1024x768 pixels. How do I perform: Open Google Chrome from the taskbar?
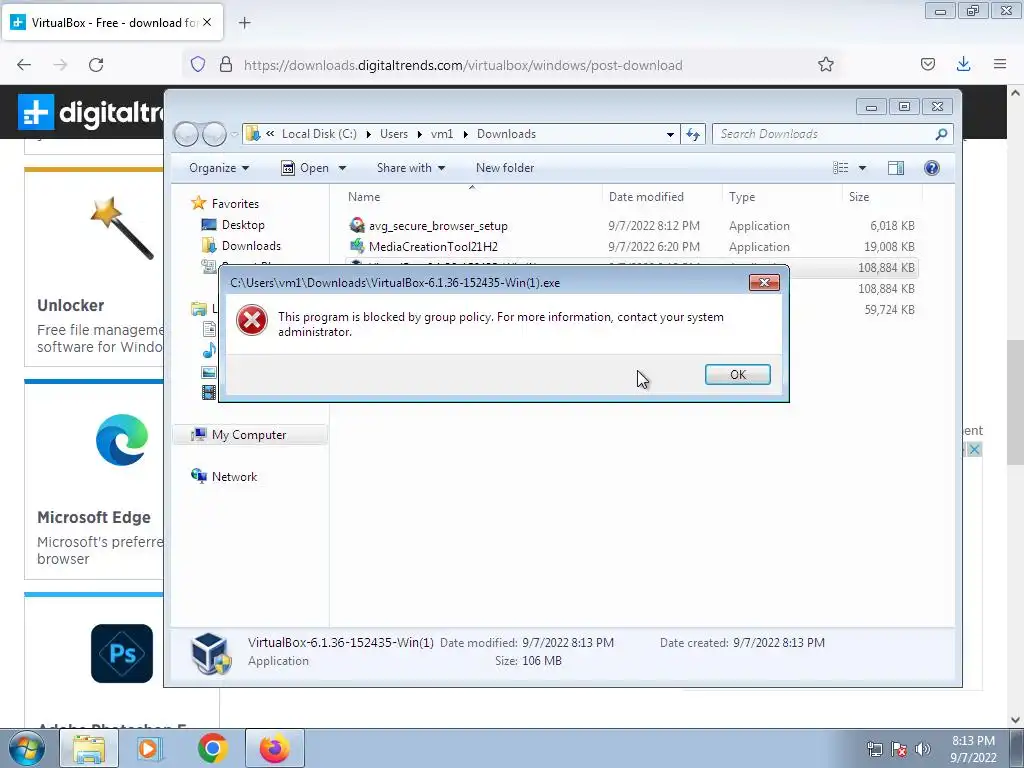coord(213,748)
